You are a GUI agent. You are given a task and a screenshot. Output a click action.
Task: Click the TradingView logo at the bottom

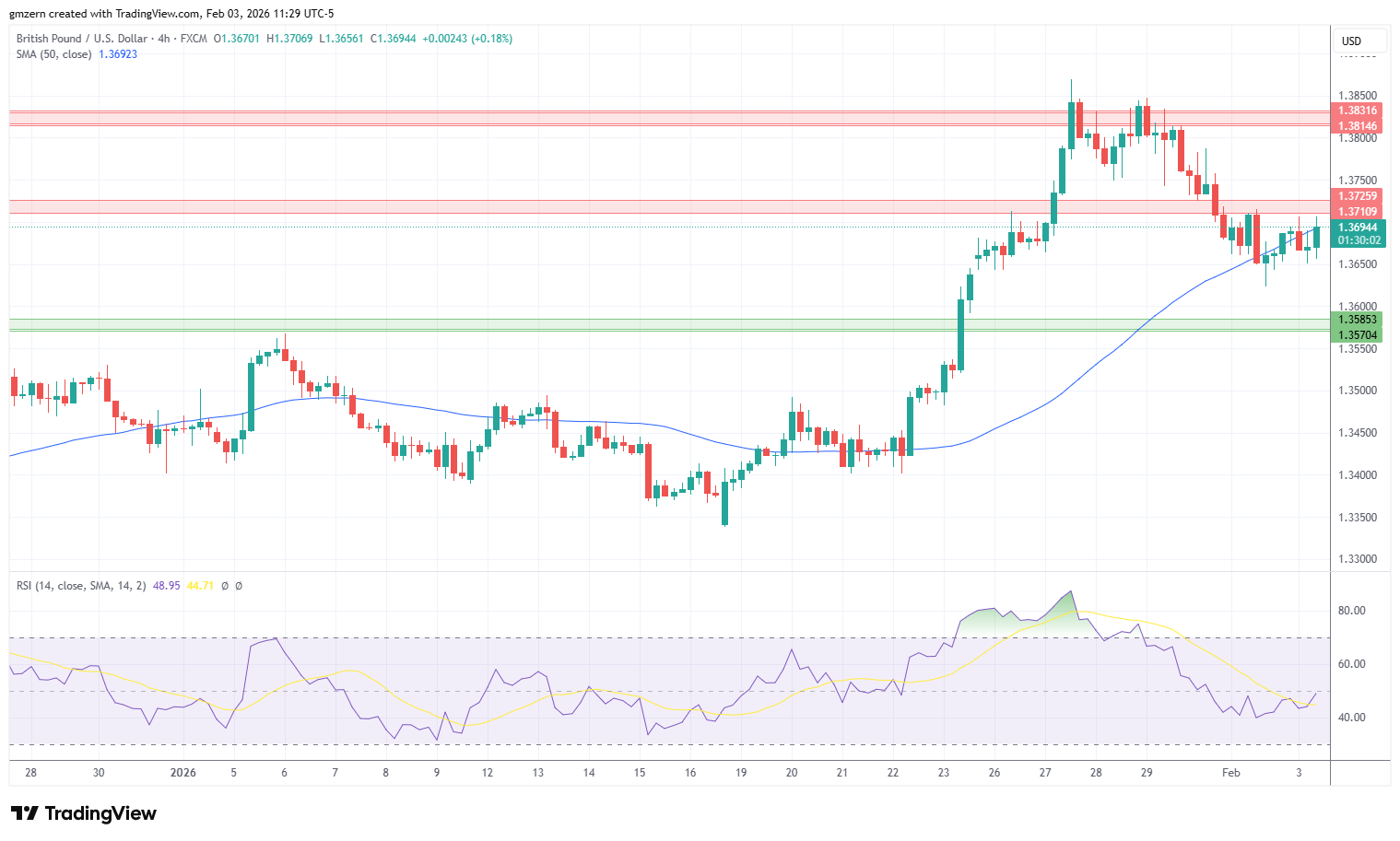pyautogui.click(x=84, y=813)
